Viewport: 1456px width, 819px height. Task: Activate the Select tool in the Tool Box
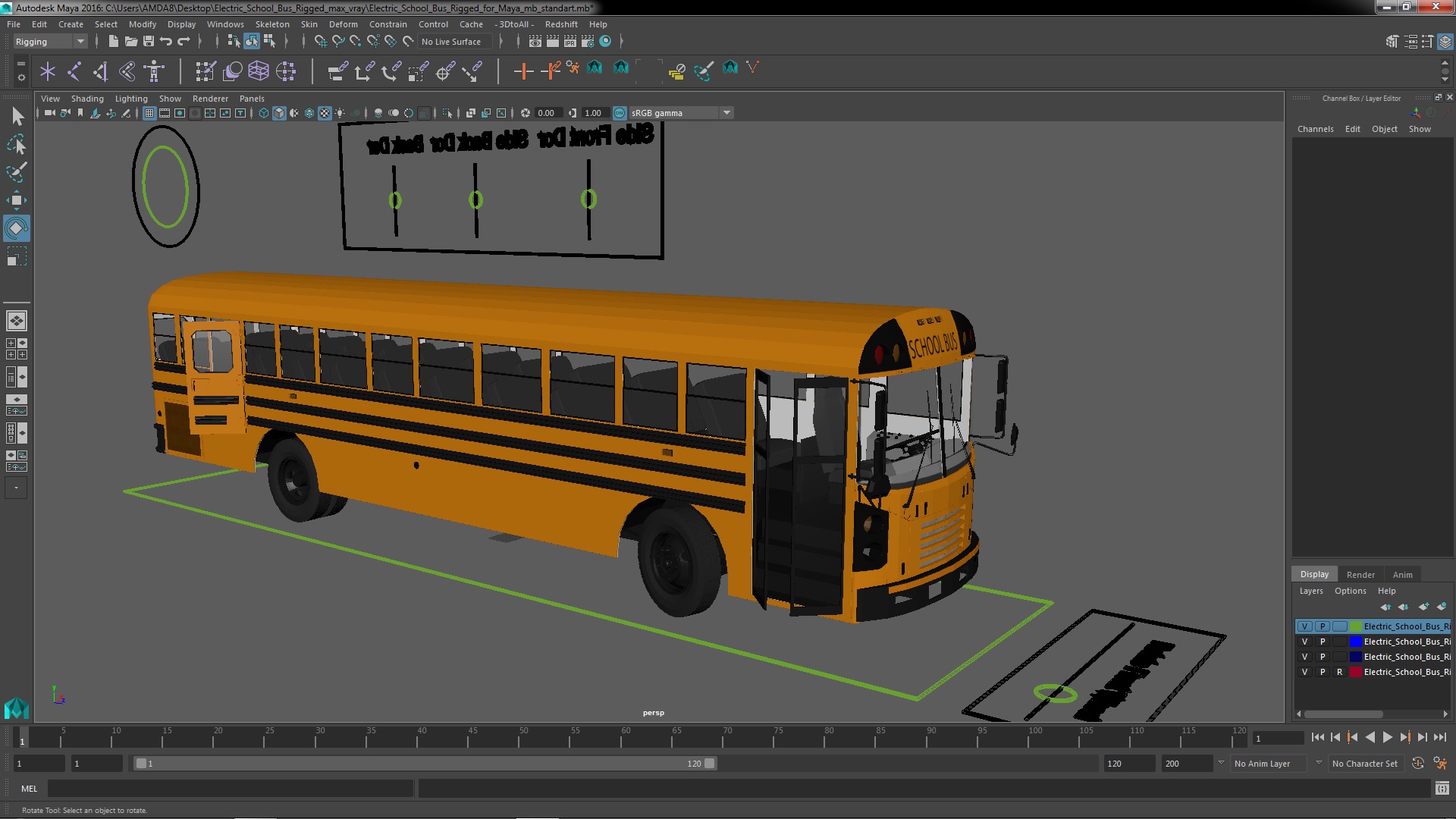[17, 116]
